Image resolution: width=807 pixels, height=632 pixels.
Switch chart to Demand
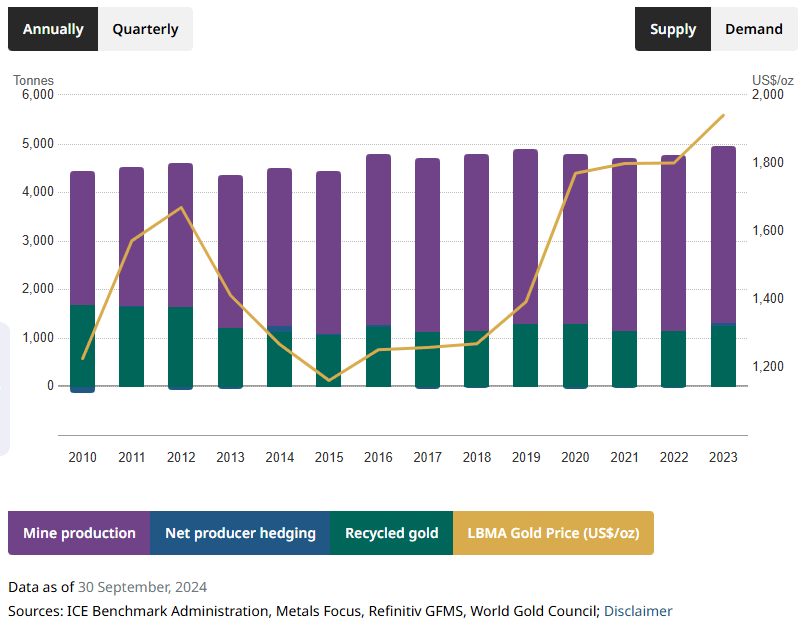(x=753, y=29)
